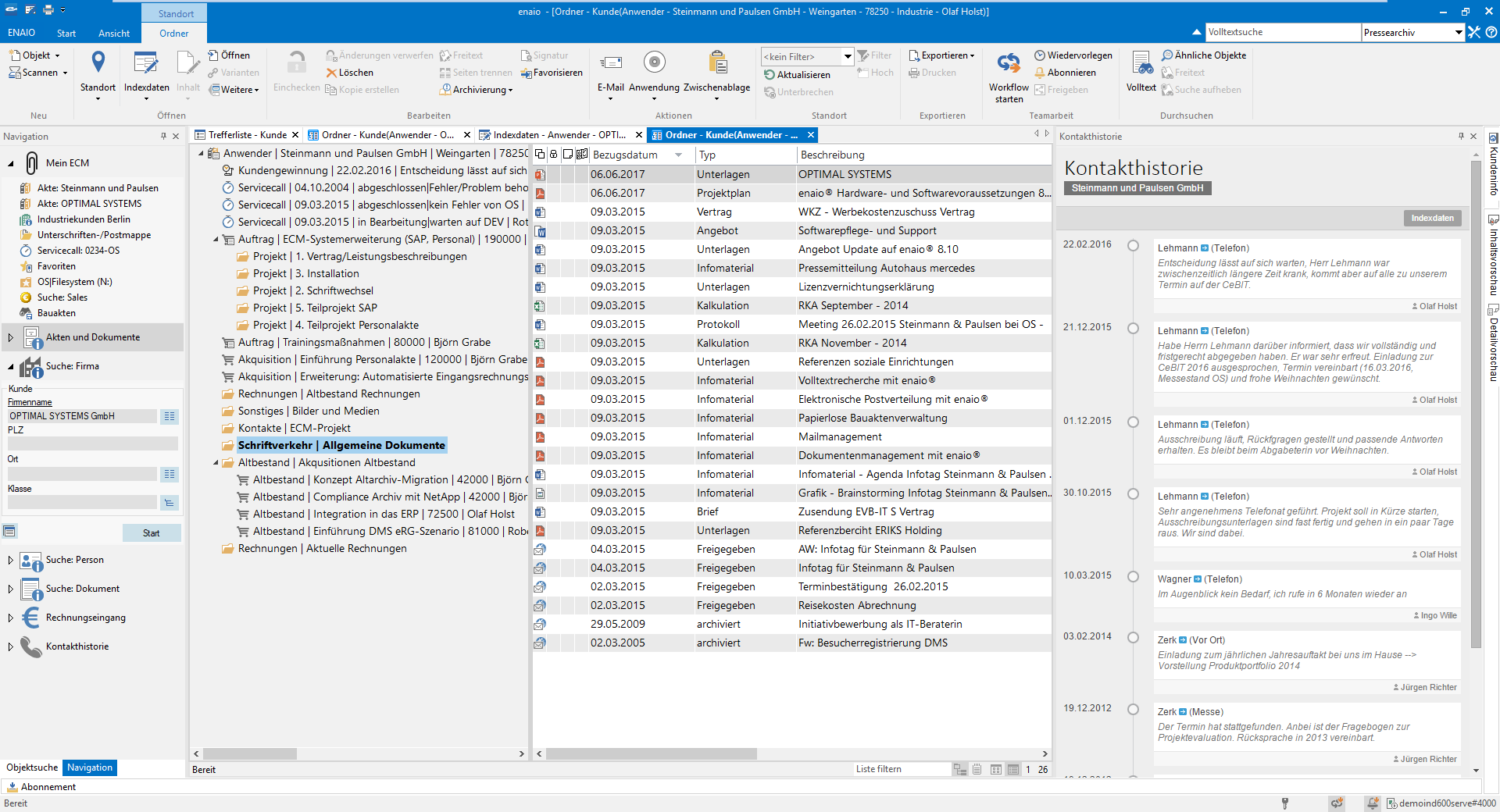Viewport: 1500px width, 812px height.
Task: Start a workflow with Workflow starten
Action: tap(1009, 77)
